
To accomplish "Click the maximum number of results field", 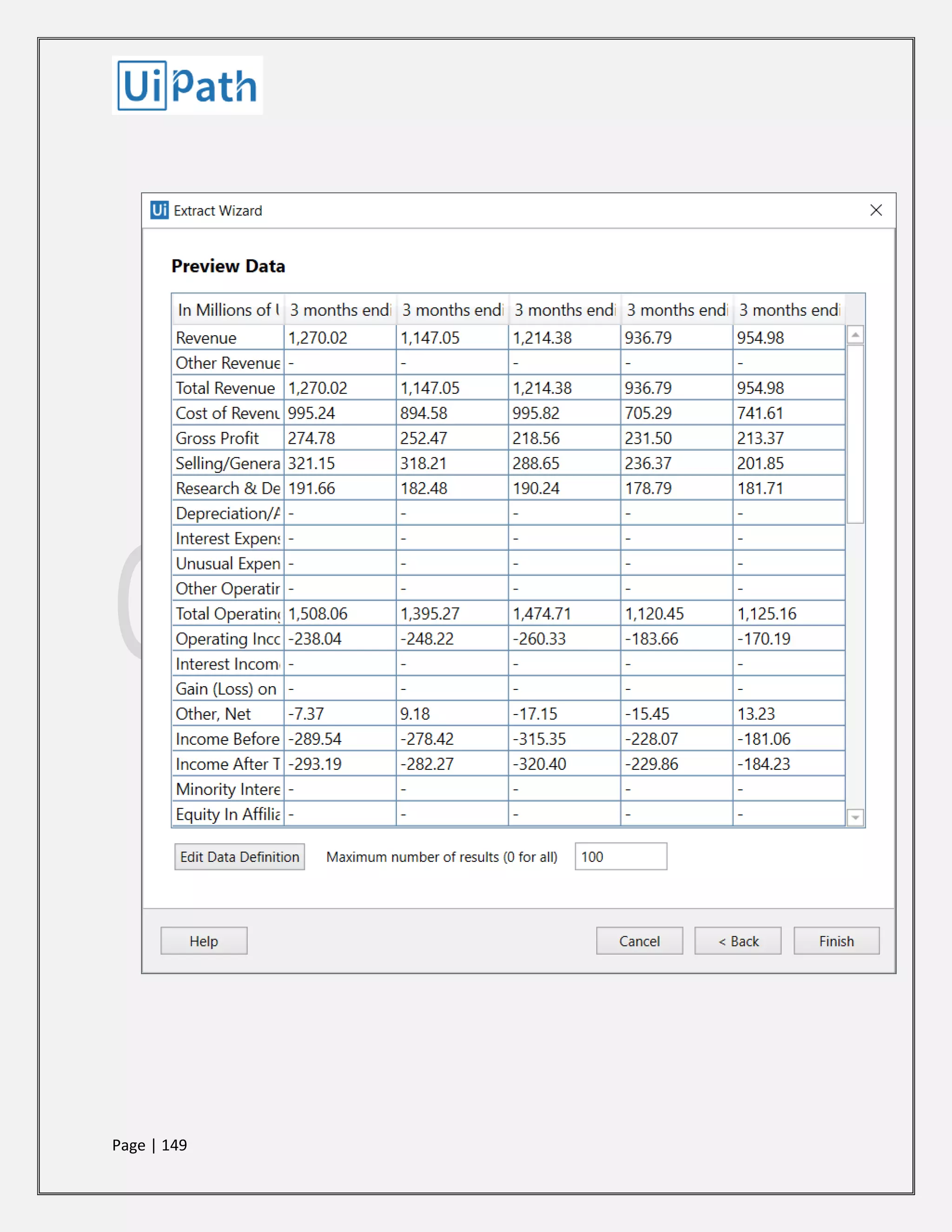I will point(621,857).
